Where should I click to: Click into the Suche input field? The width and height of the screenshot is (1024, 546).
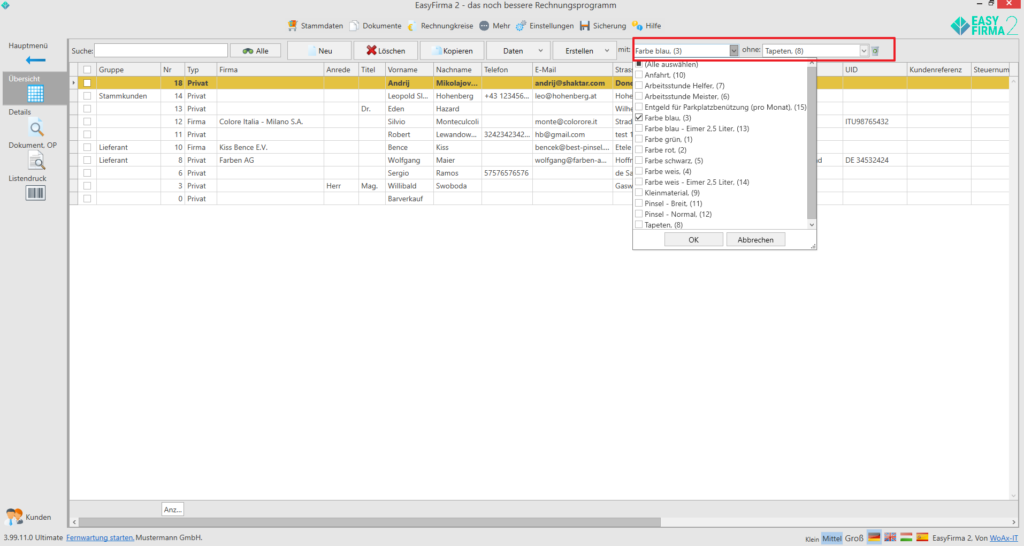pyautogui.click(x=161, y=50)
